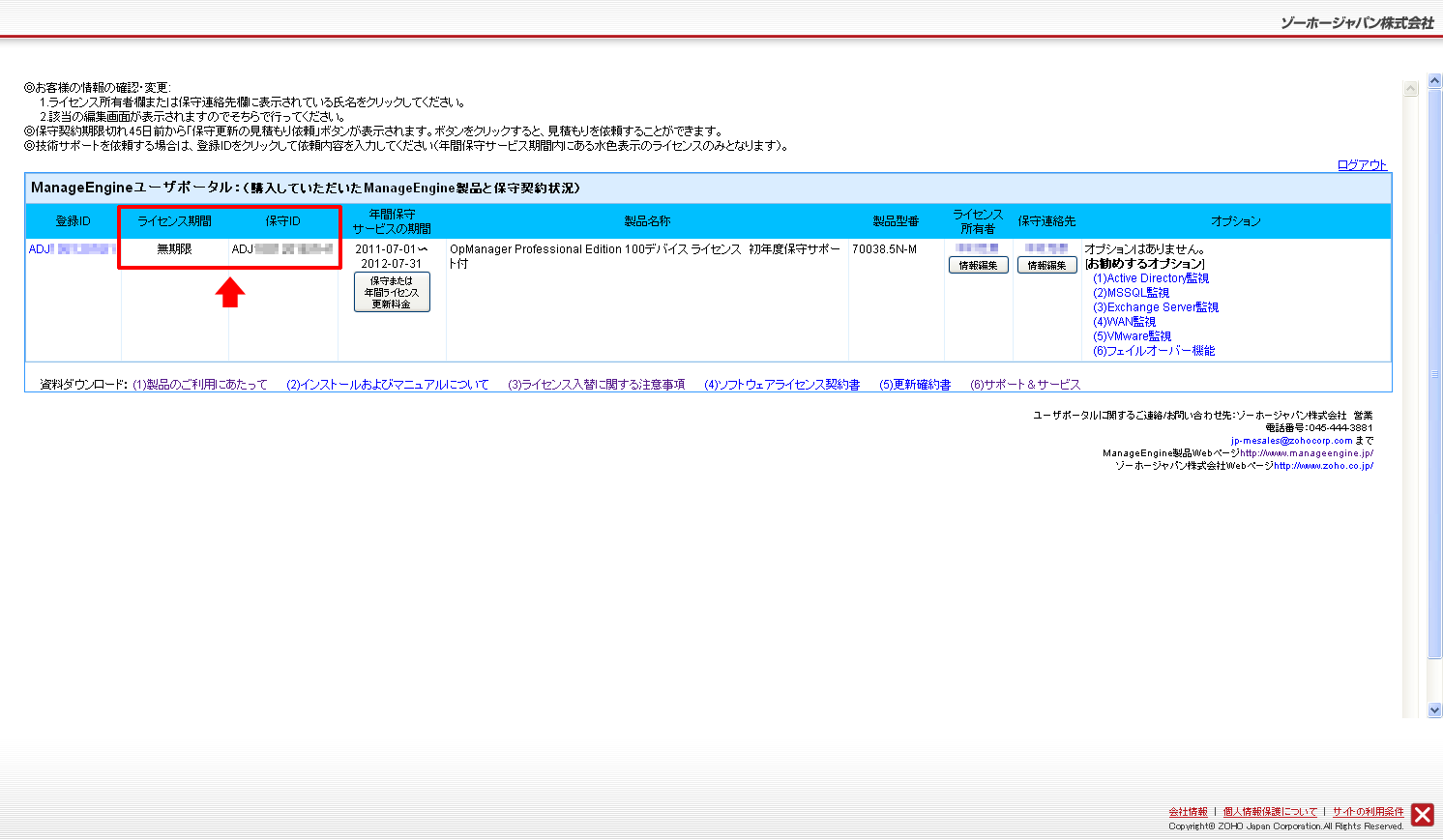
Task: Open ソフトウェアライセンス契約書 download link
Action: (x=781, y=385)
